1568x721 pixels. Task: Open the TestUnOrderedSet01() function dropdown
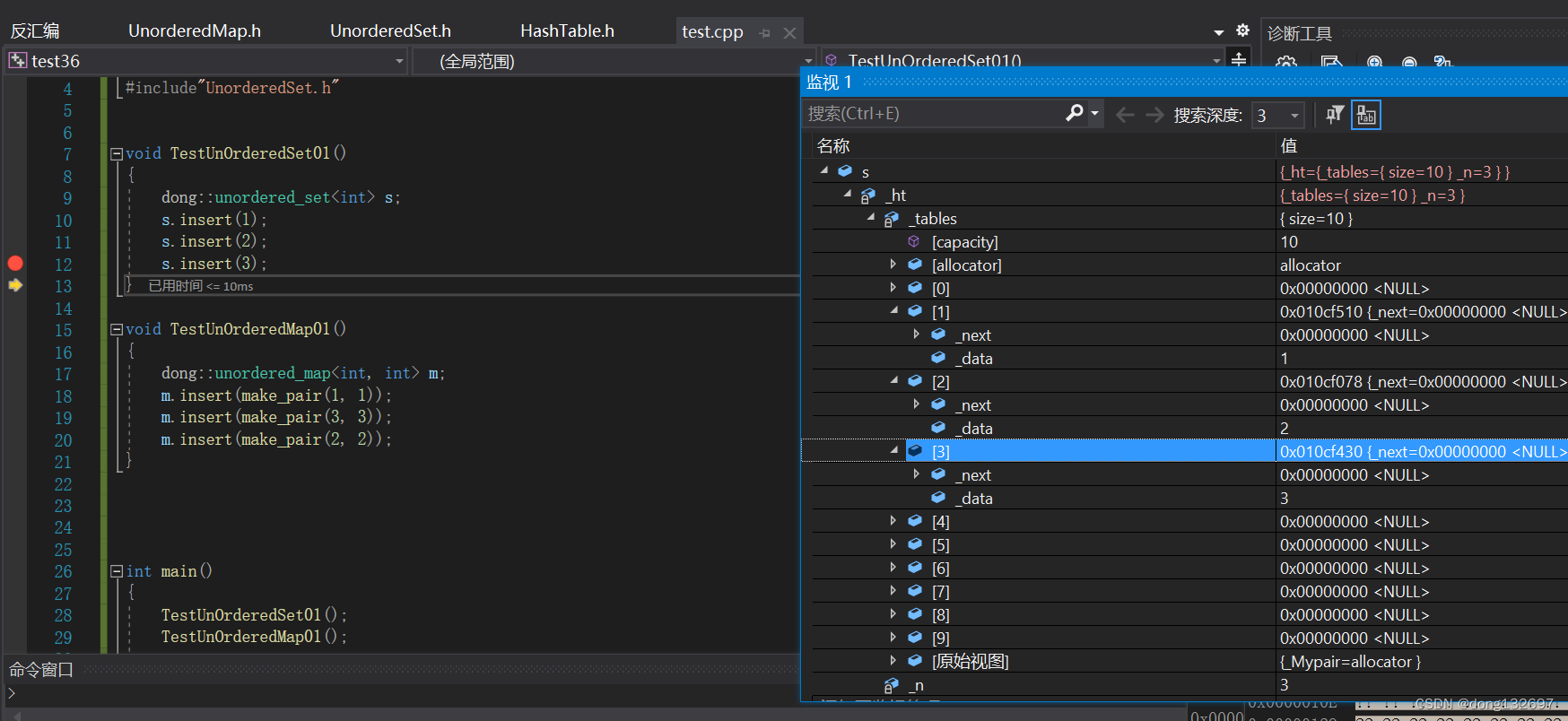coord(1216,61)
